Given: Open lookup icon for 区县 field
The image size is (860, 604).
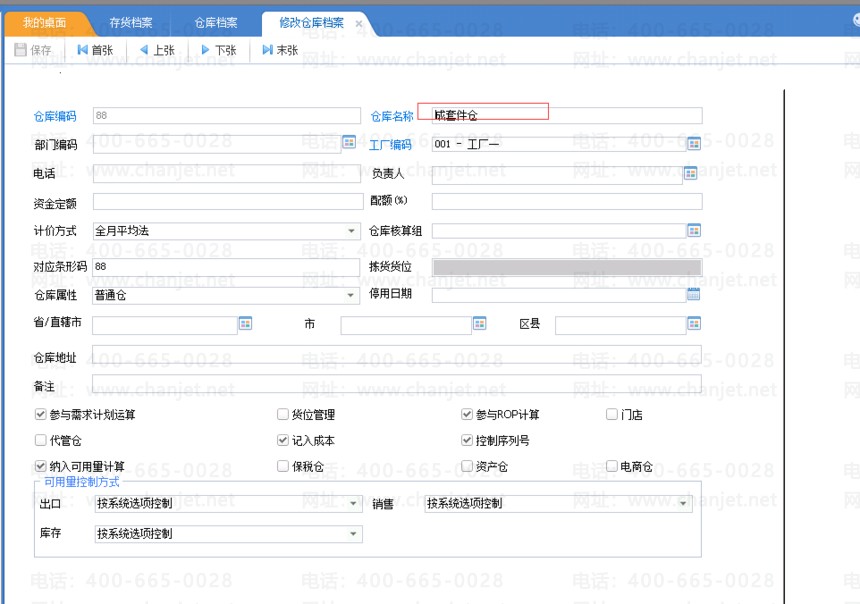Looking at the screenshot, I should 694,324.
